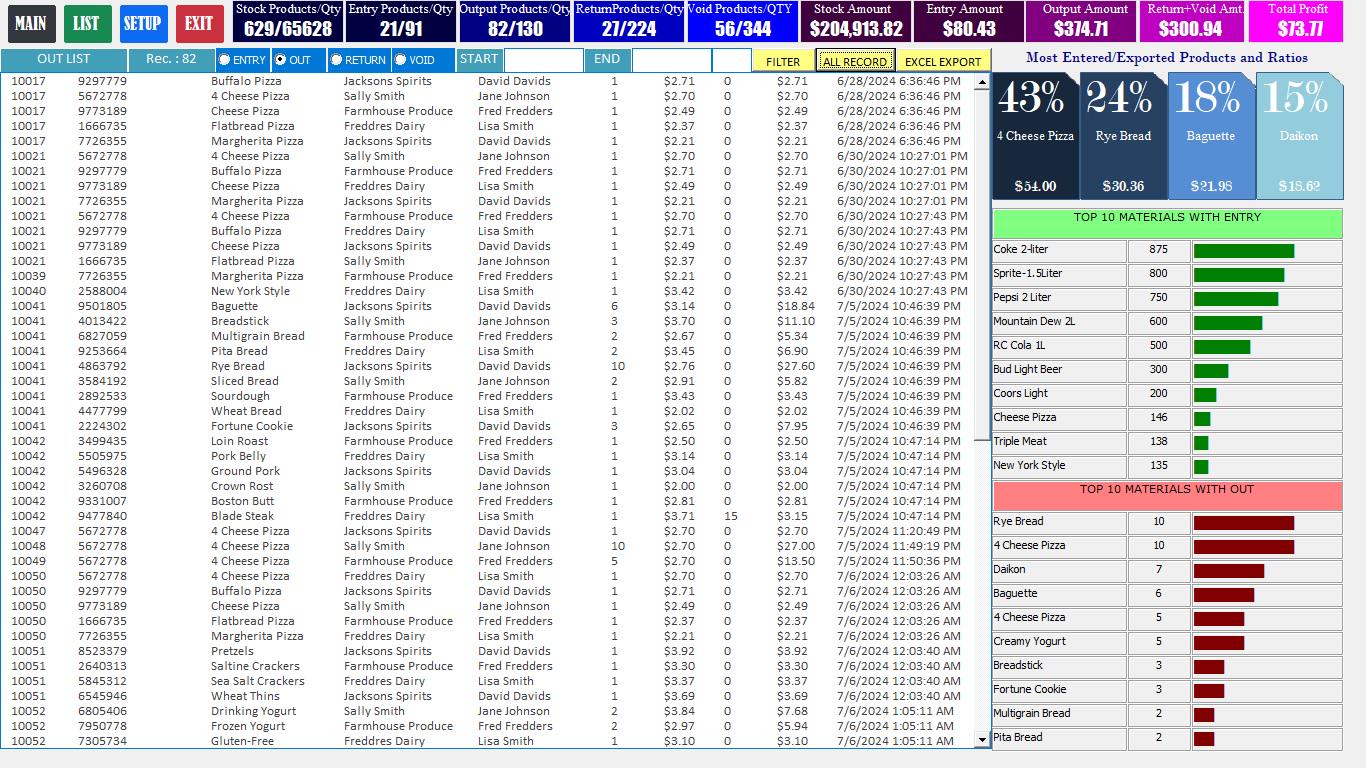Click the TOP 10 MATERIALS WITH OUT header
Viewport: 1366px width, 768px height.
1167,495
